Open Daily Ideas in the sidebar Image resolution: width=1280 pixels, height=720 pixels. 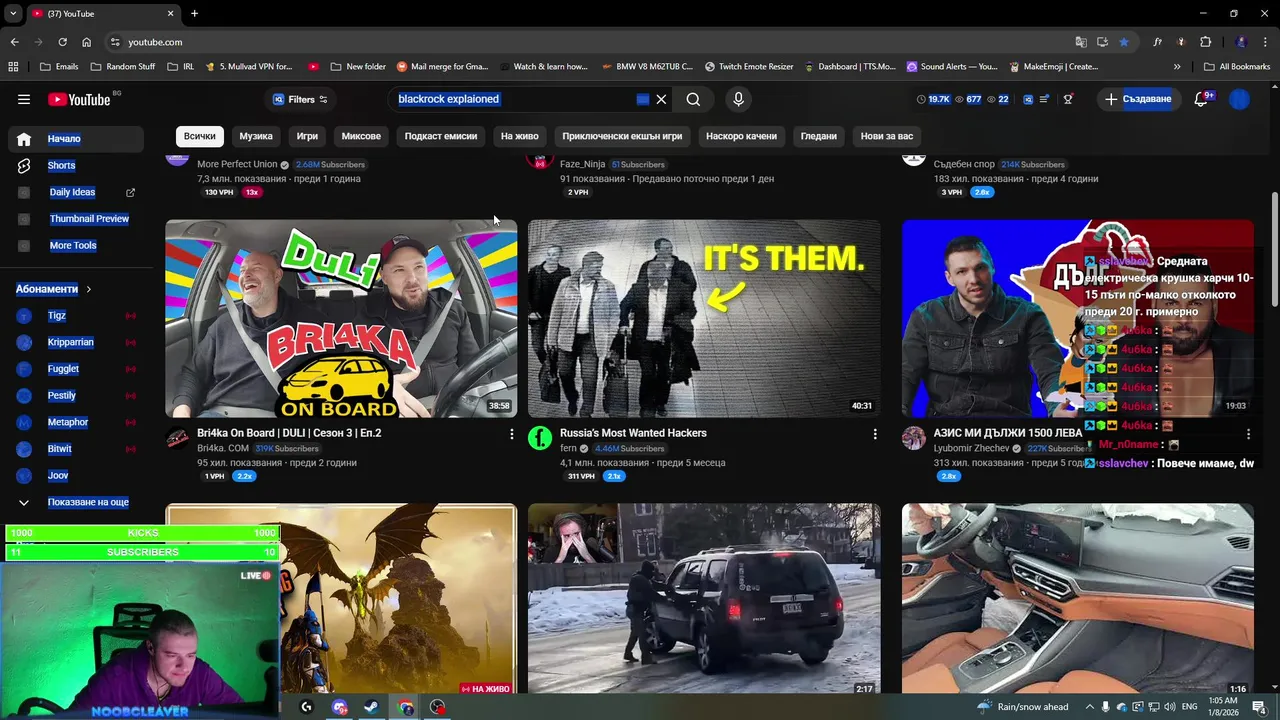click(72, 192)
